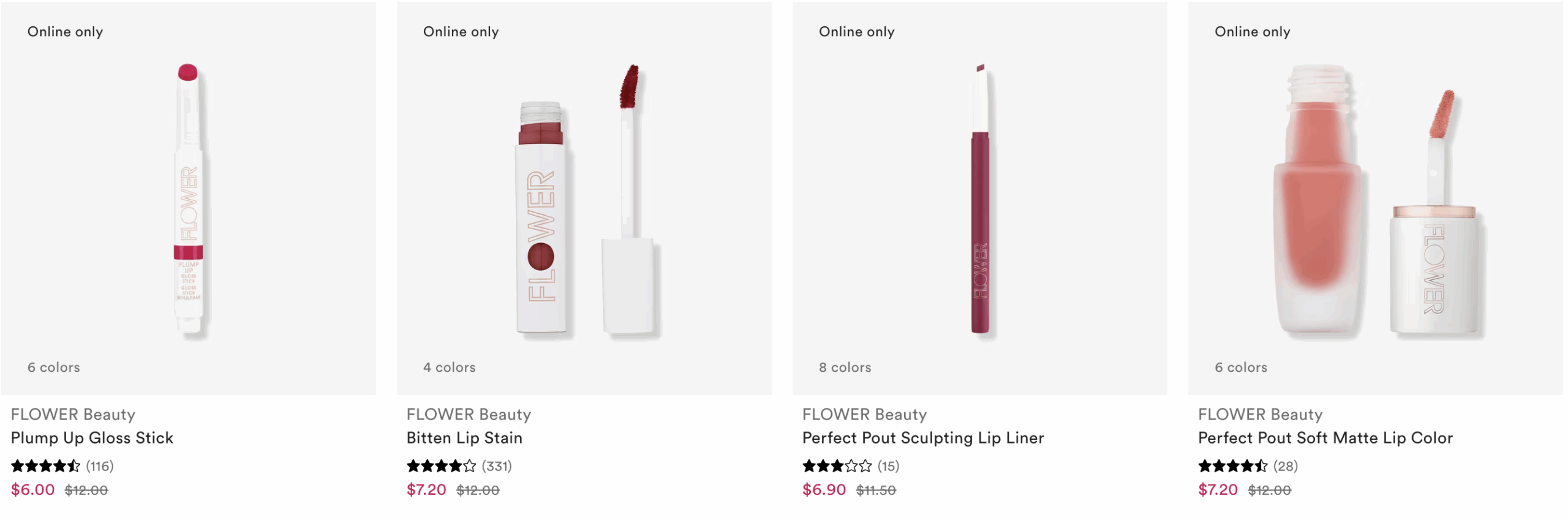Click the $6.90 sale price
The height and width of the screenshot is (520, 1568).
click(x=824, y=490)
